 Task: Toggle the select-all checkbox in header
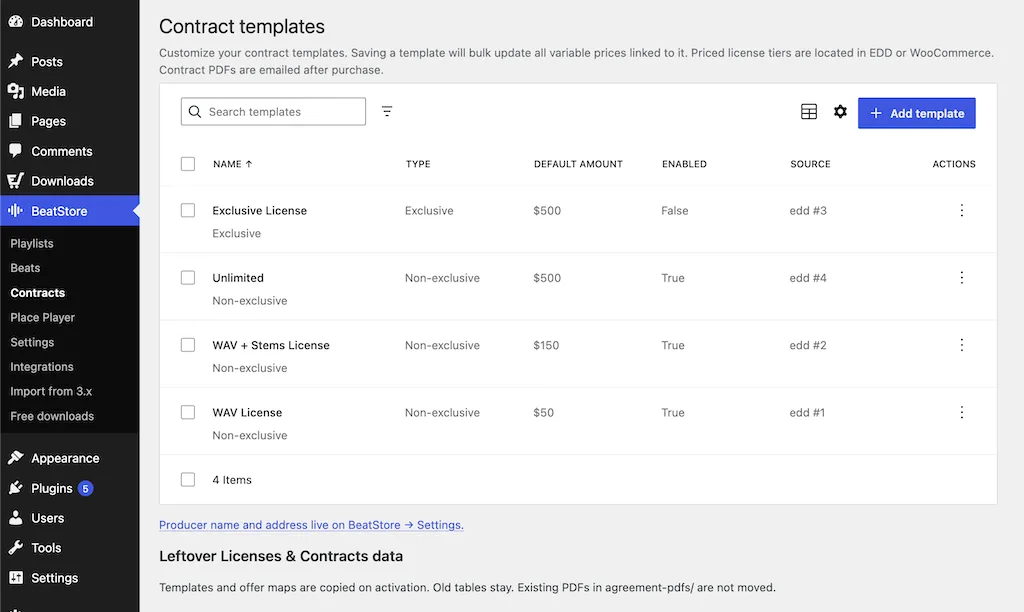click(x=187, y=164)
